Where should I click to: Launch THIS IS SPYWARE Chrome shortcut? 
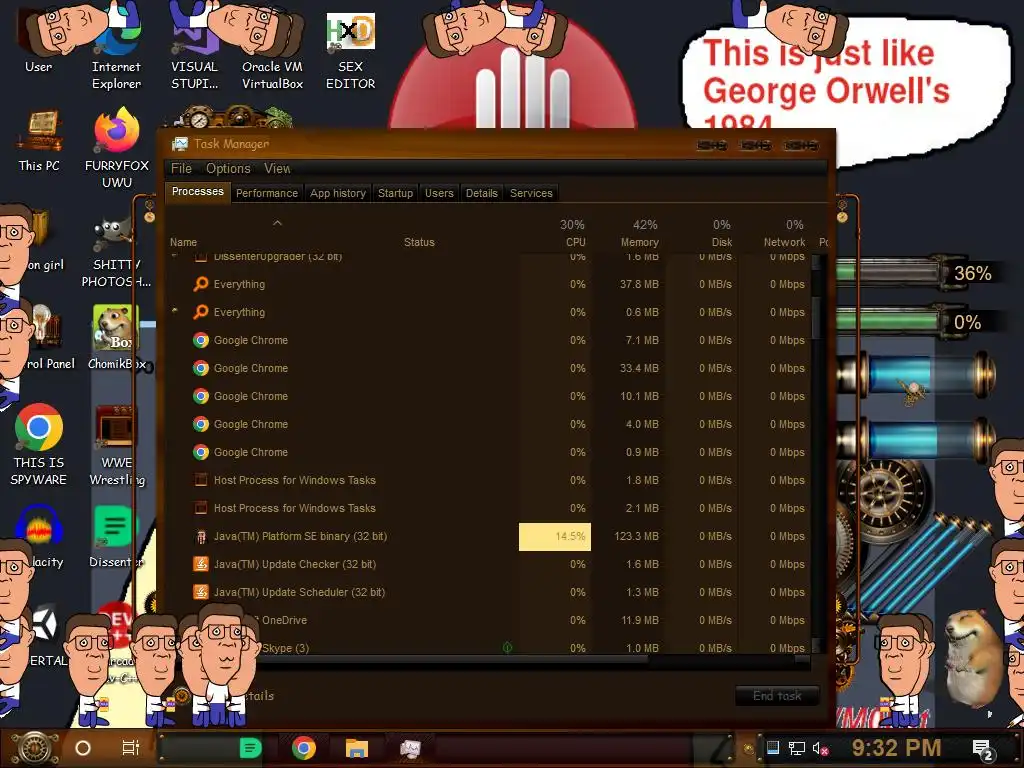tap(39, 444)
